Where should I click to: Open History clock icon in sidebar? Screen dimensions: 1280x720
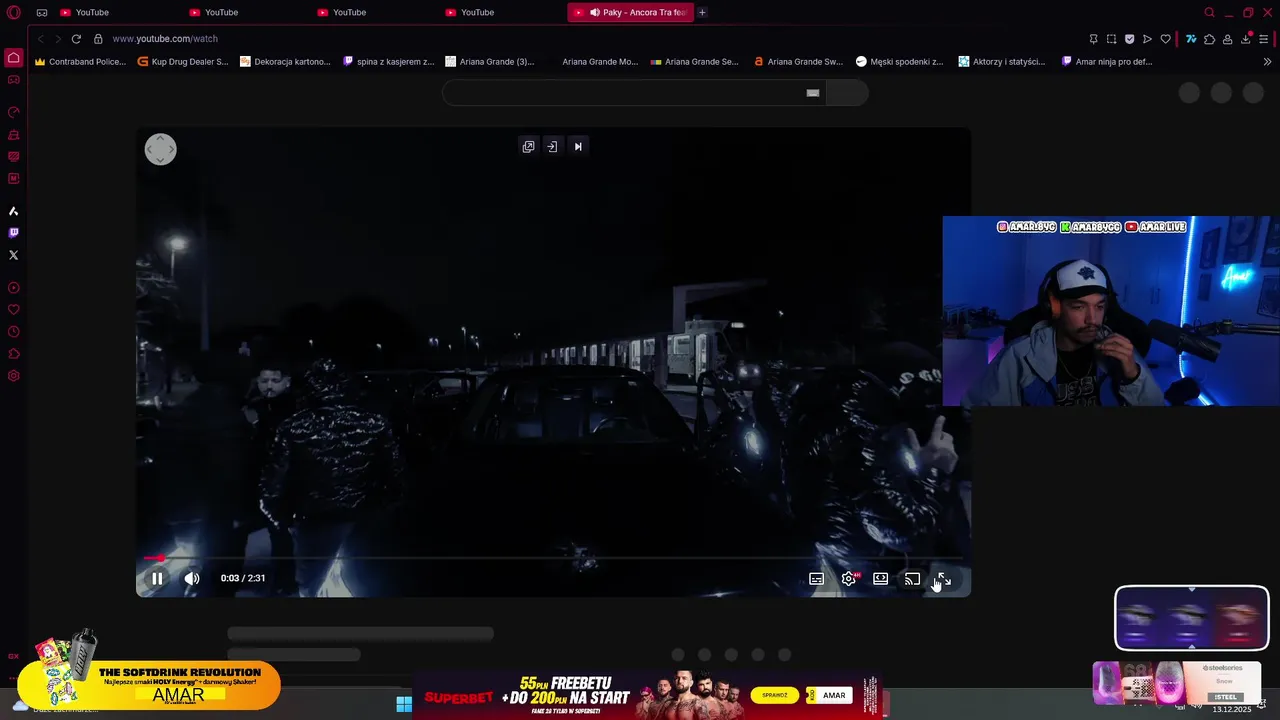[13, 332]
